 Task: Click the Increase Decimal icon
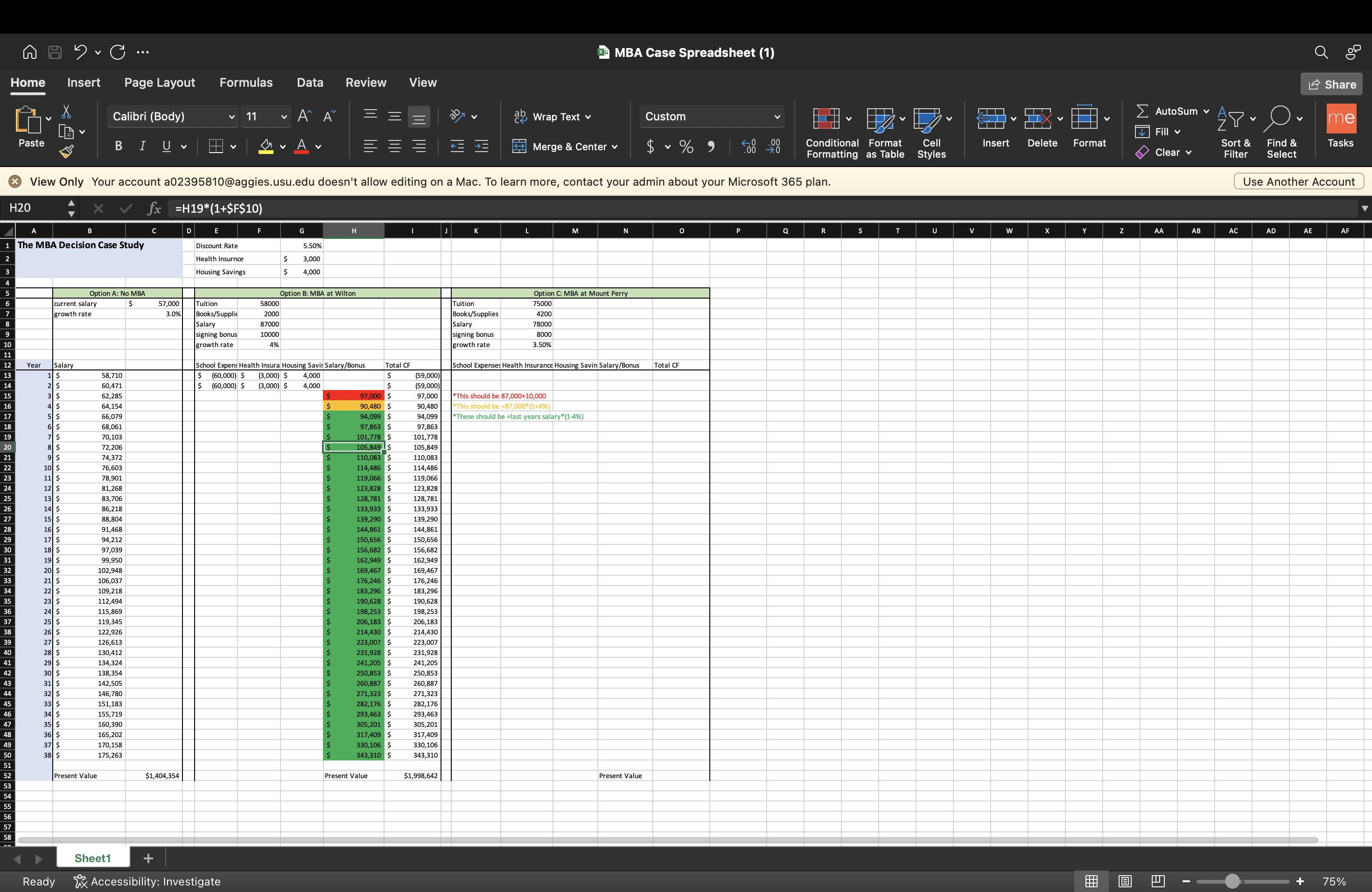pos(748,146)
